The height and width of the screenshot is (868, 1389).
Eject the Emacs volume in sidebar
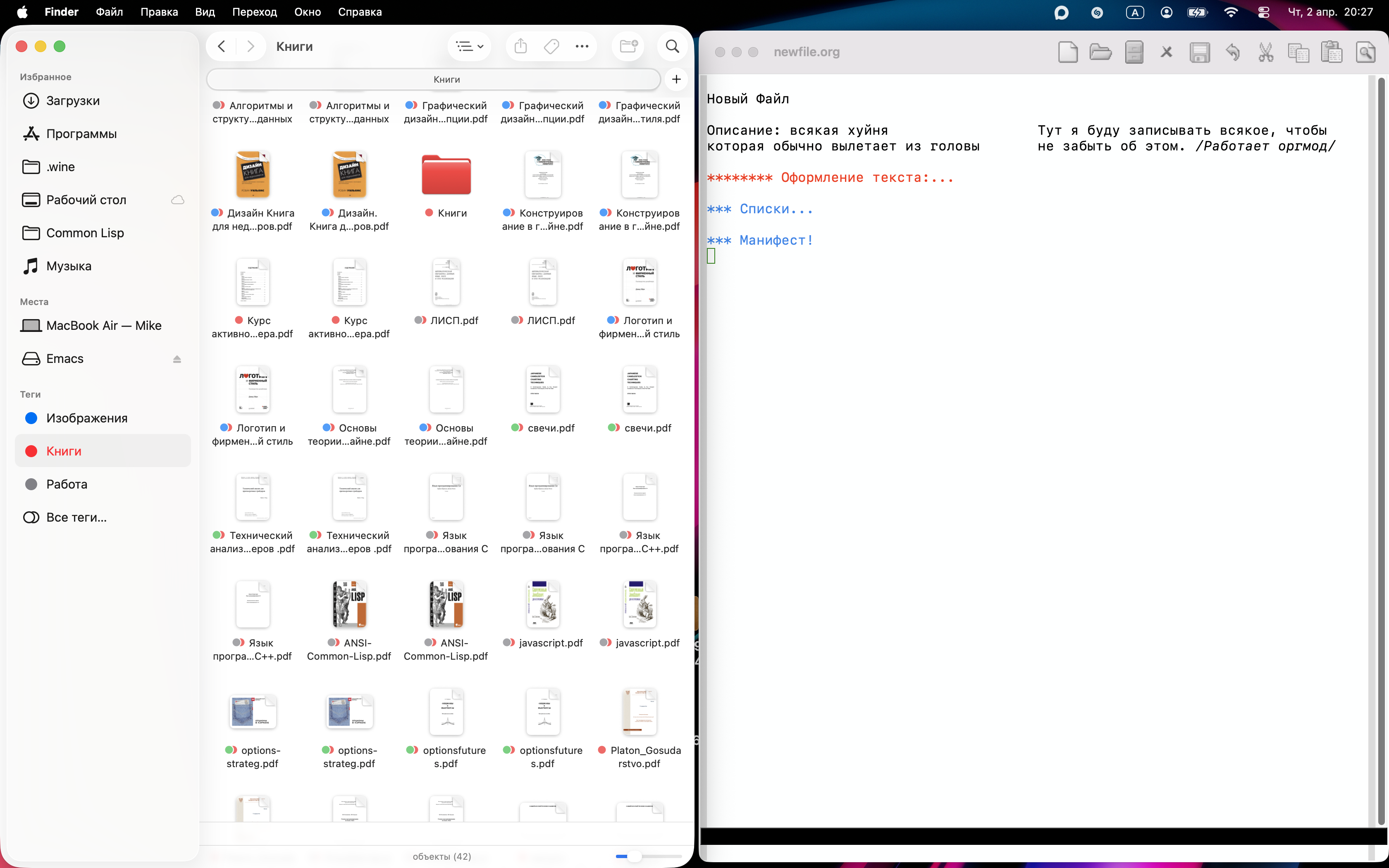177,359
